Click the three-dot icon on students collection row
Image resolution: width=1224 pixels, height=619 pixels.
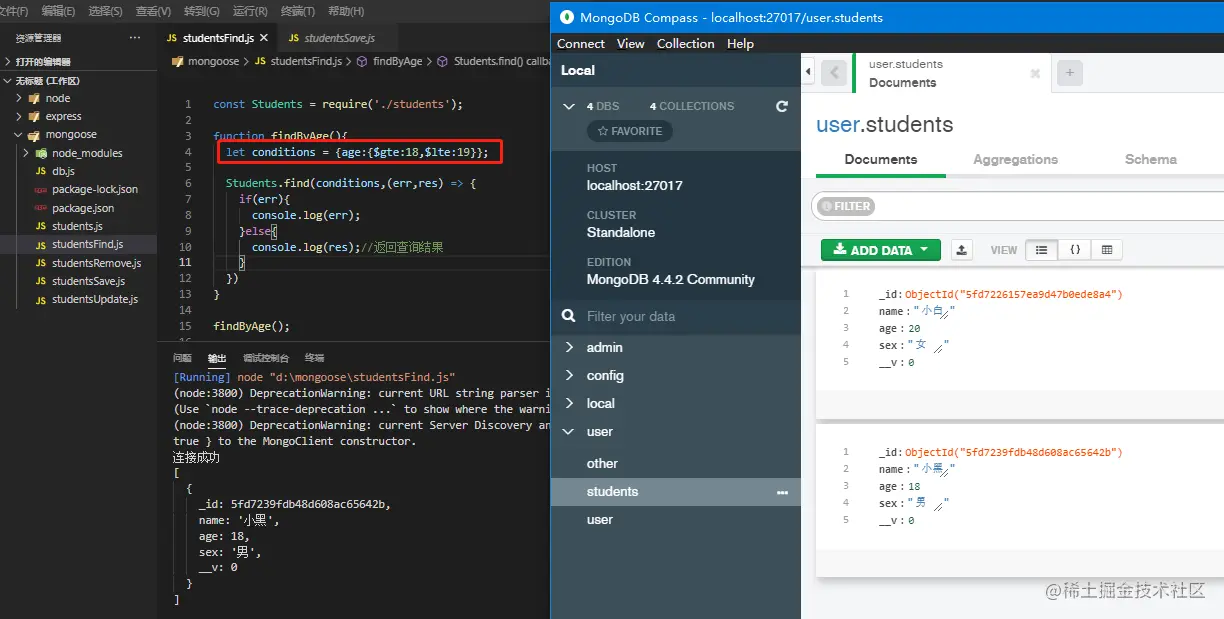tap(783, 492)
